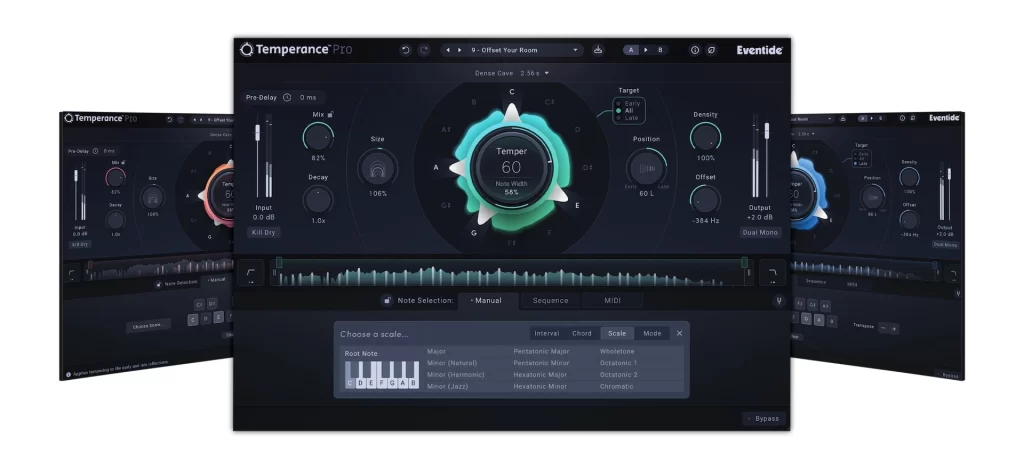Switch to the Sequence tab
1024x469 pixels.
[550, 300]
